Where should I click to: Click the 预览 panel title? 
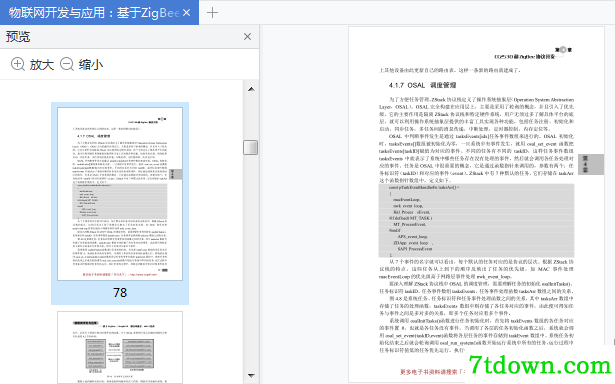tap(18, 36)
